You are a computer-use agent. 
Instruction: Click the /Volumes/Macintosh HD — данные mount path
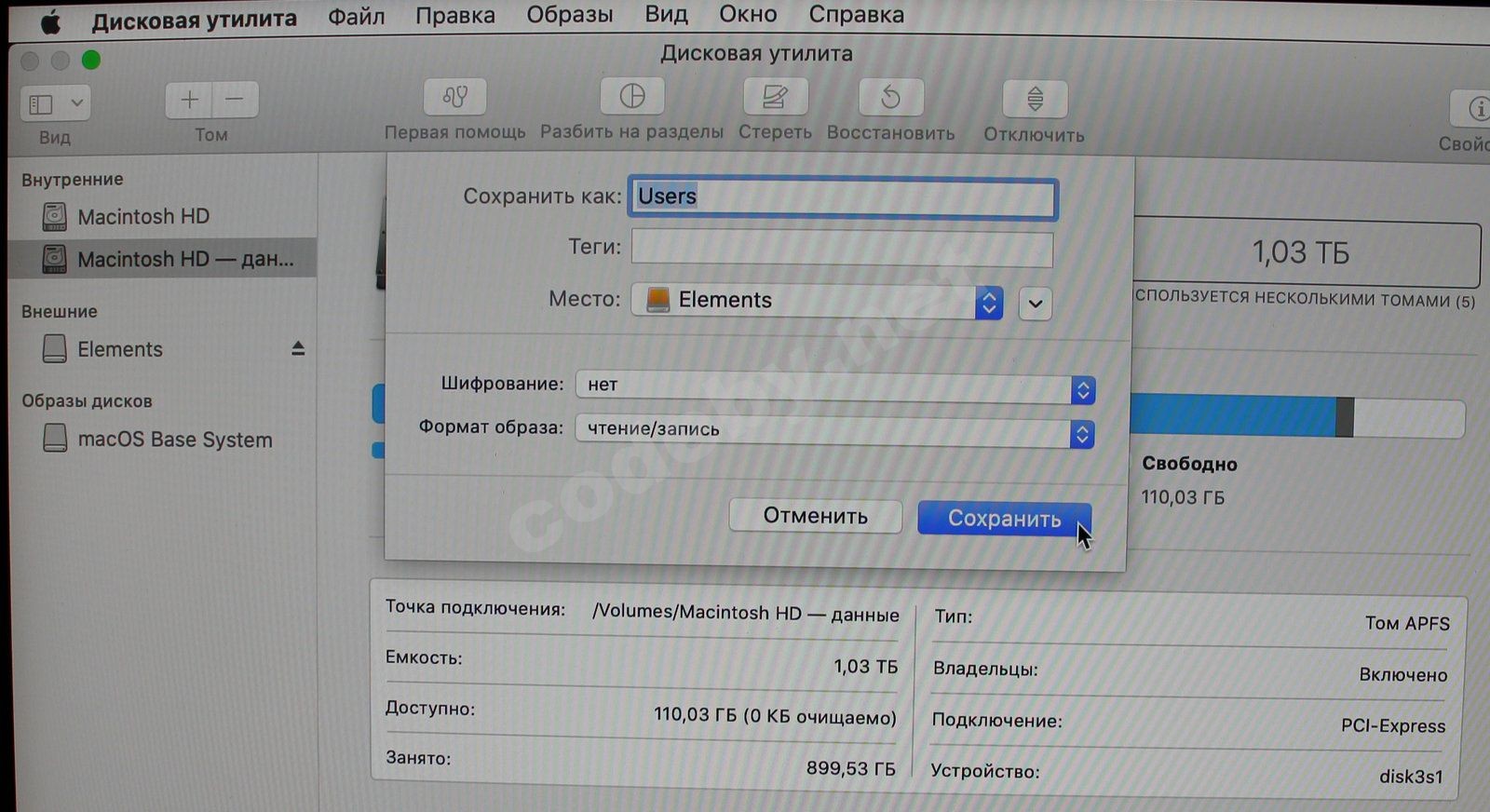click(x=746, y=614)
